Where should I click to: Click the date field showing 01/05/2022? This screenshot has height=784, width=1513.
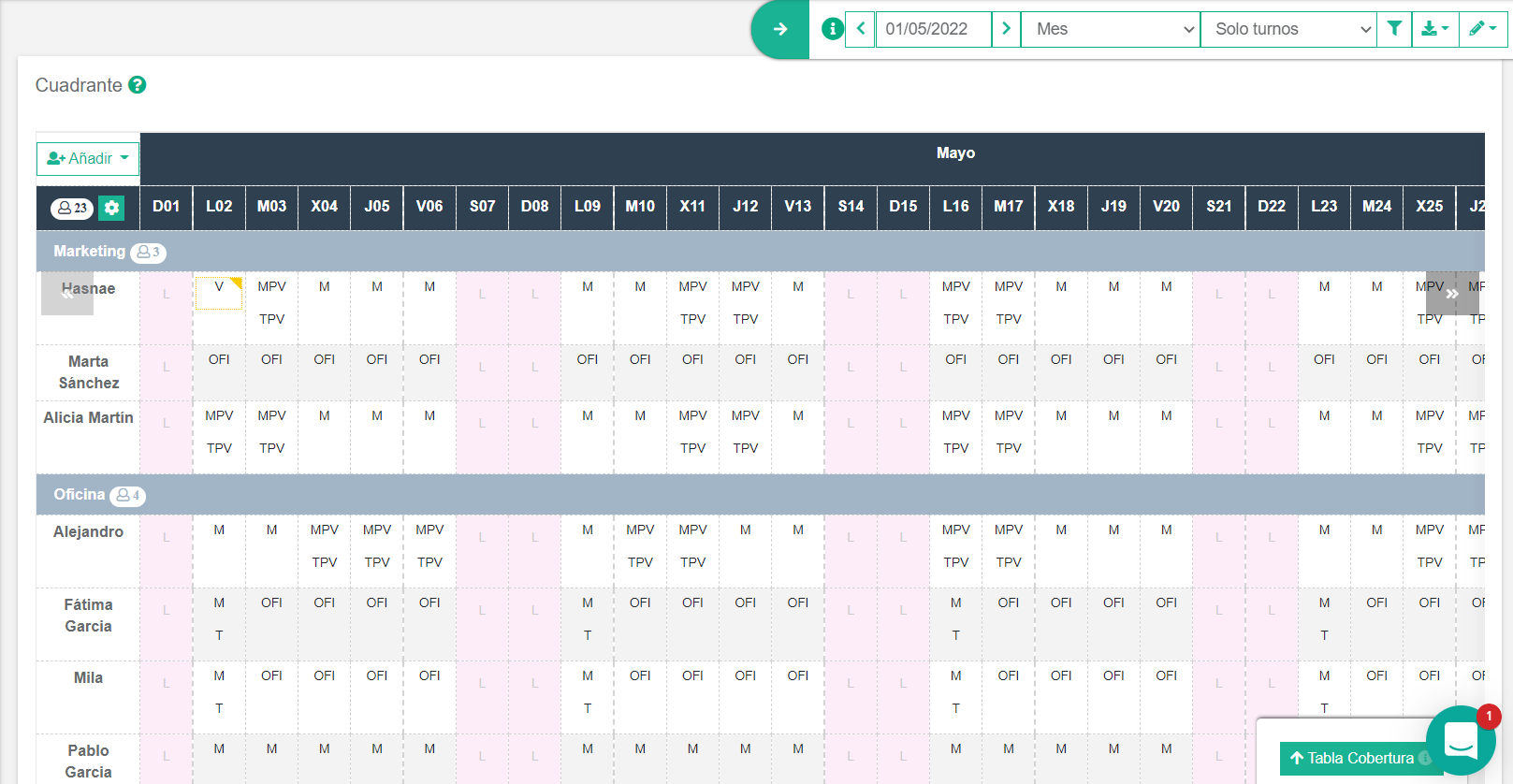tap(933, 29)
